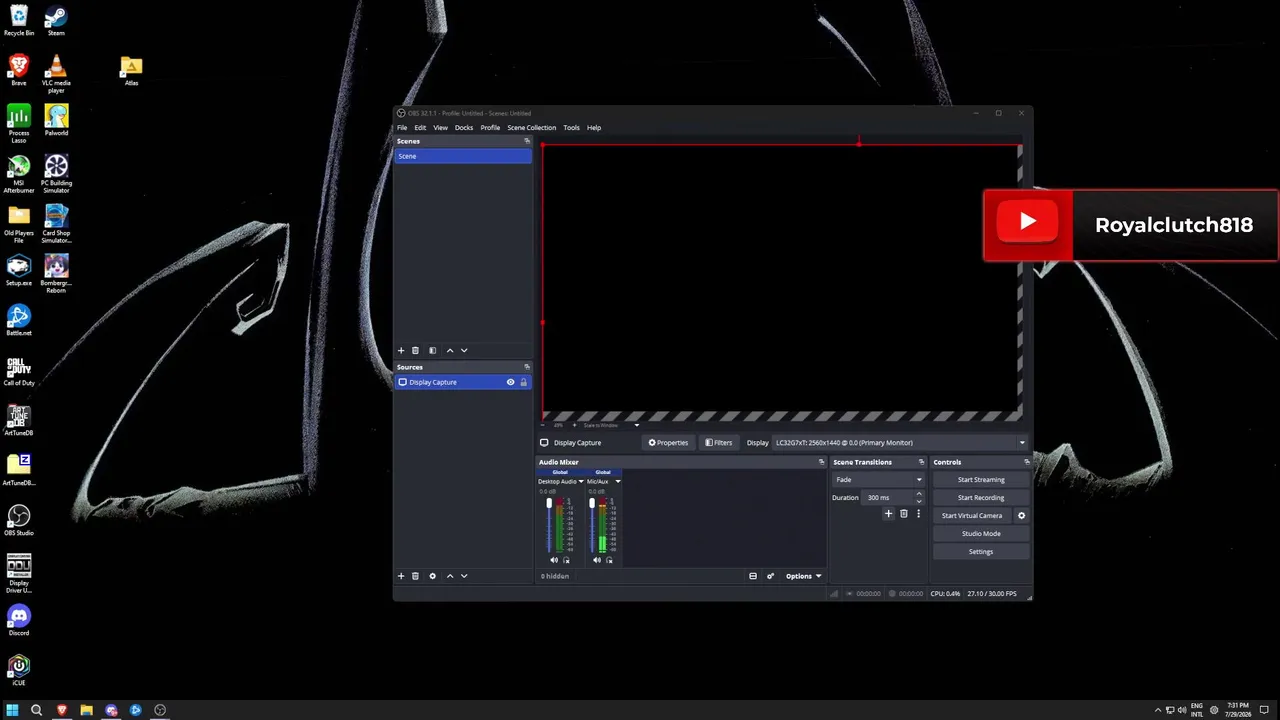Open the Edit menu

[x=420, y=128]
